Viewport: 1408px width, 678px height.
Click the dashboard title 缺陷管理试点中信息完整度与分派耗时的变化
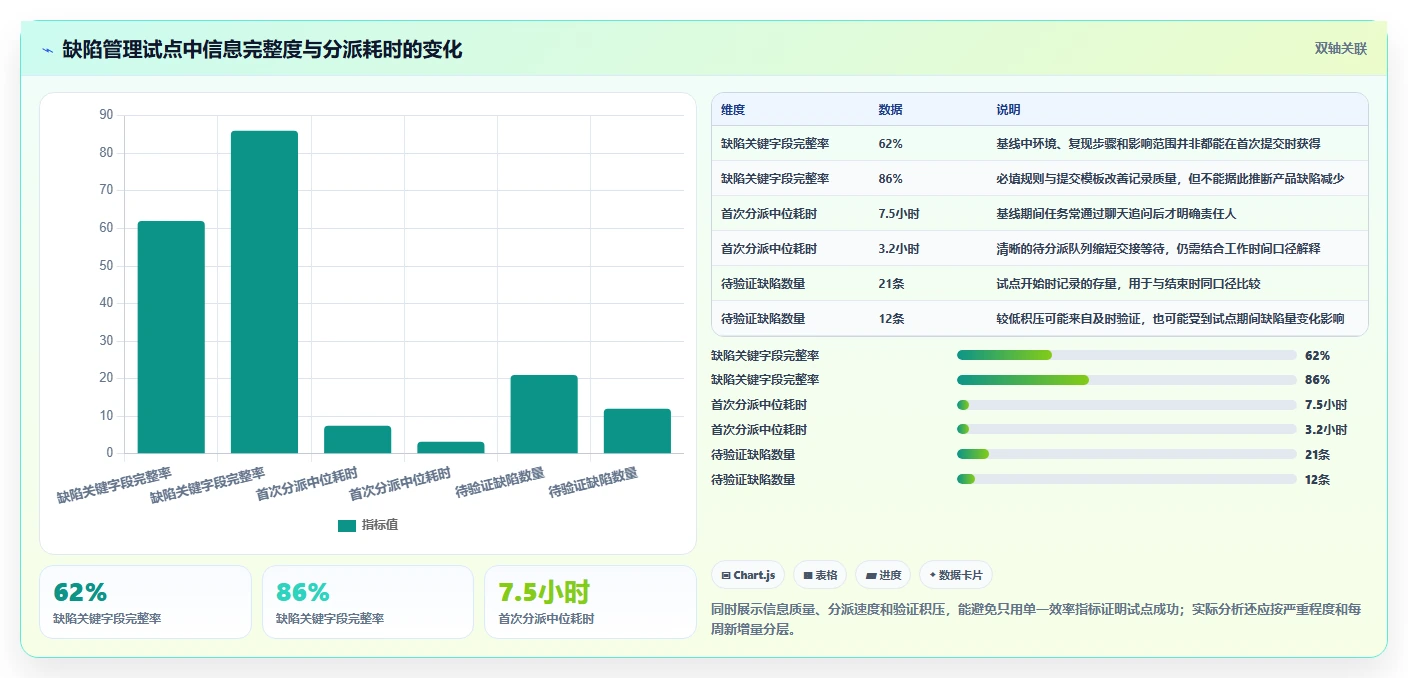[262, 50]
